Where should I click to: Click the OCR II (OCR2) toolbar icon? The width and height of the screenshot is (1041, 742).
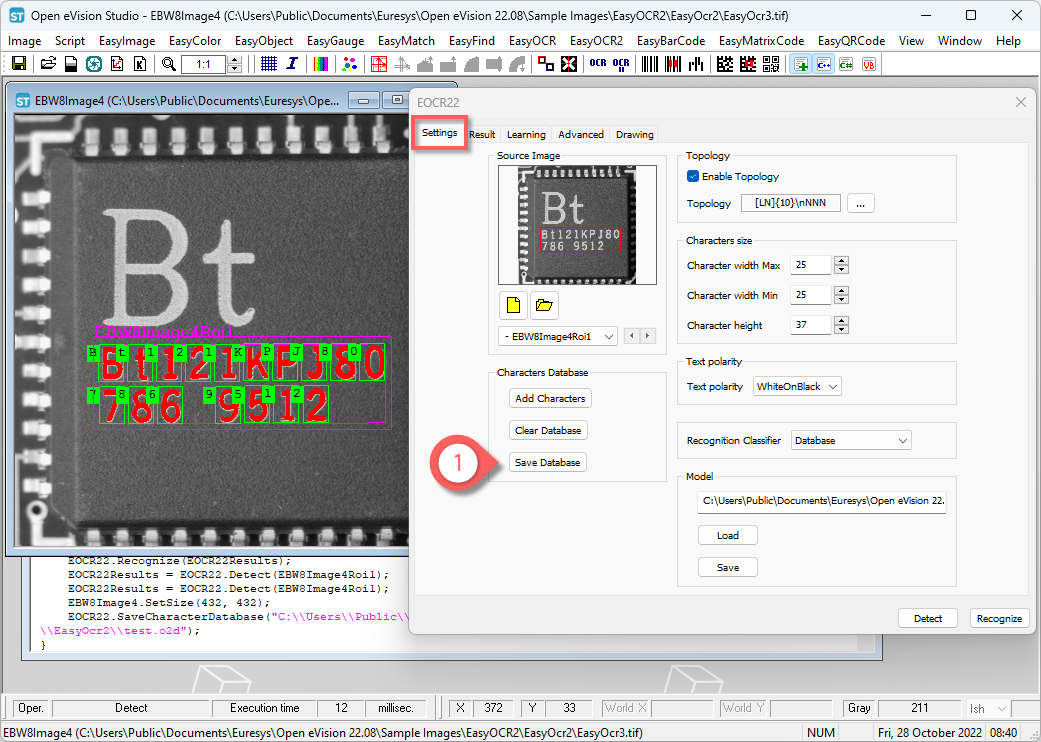(621, 64)
